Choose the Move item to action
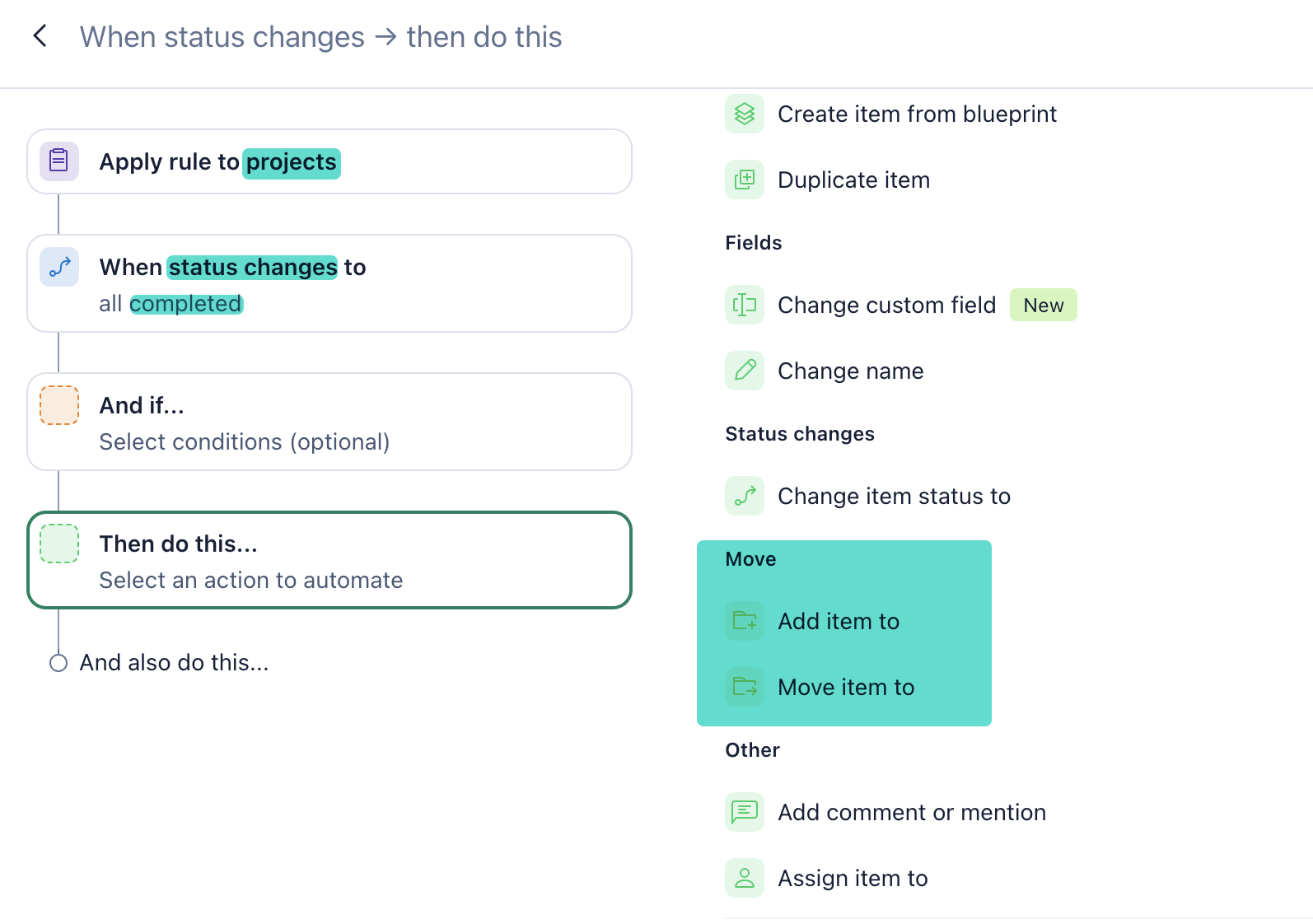This screenshot has height=924, width=1313. (846, 687)
